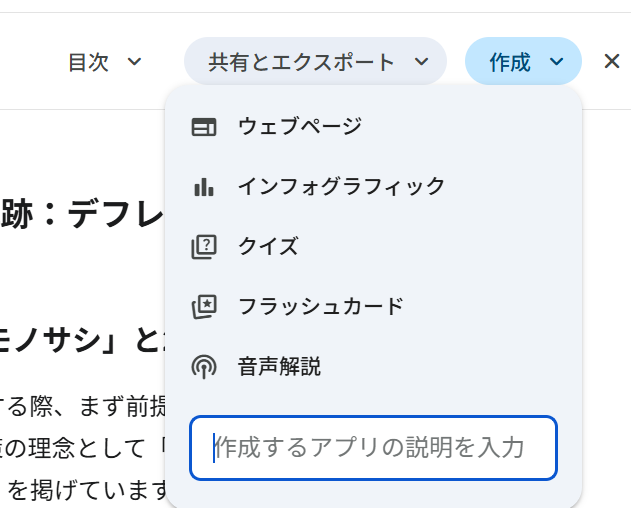Collapse the 作成 dropdown chevron
Screen dimensions: 631x508
(x=557, y=62)
